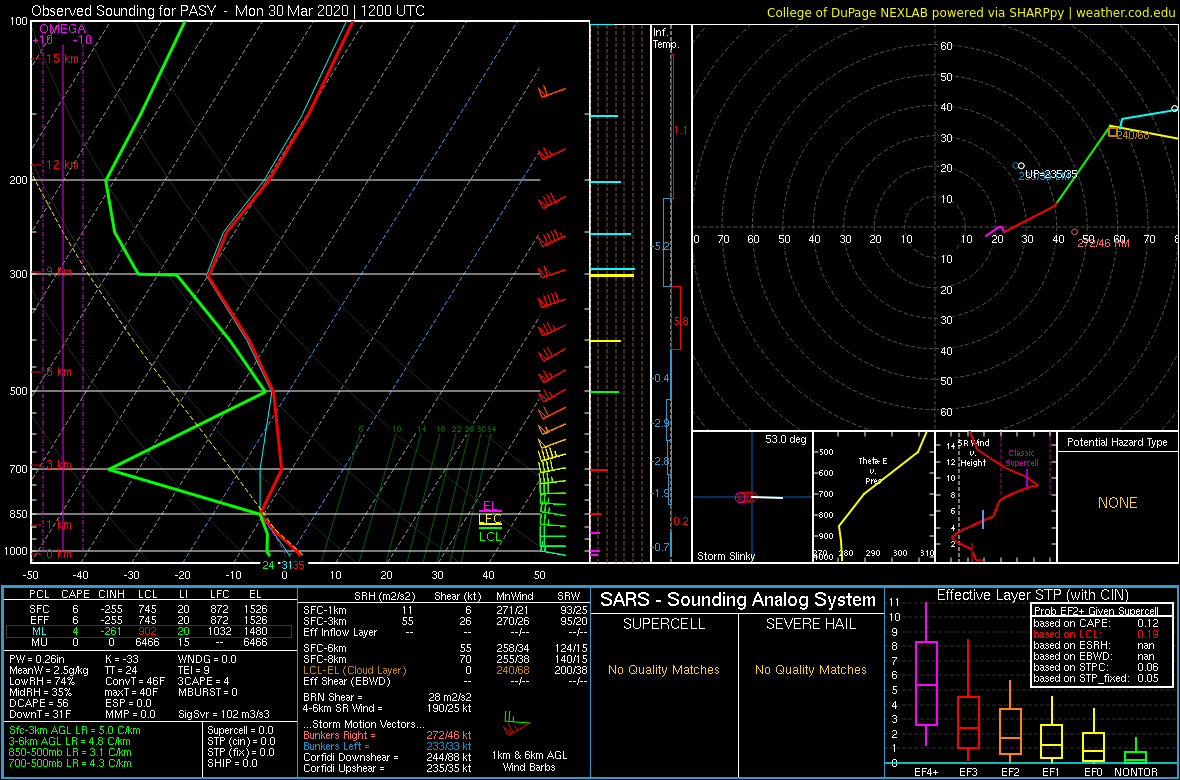Select the Storm Slinky label
The width and height of the screenshot is (1180, 780).
point(726,556)
